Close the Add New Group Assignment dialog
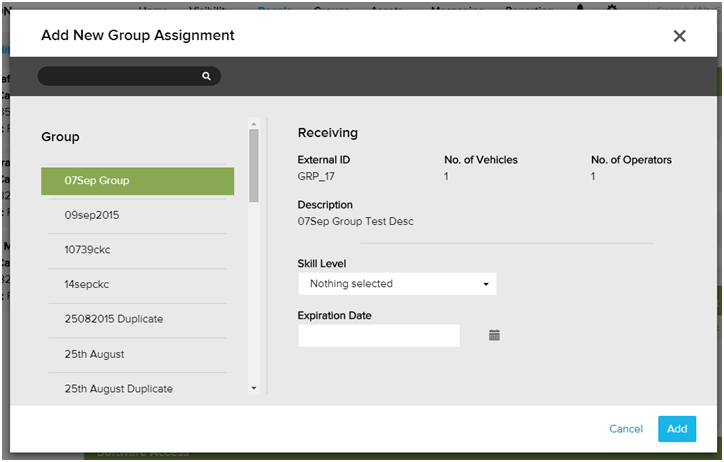Viewport: 724px width, 462px height. click(x=679, y=36)
